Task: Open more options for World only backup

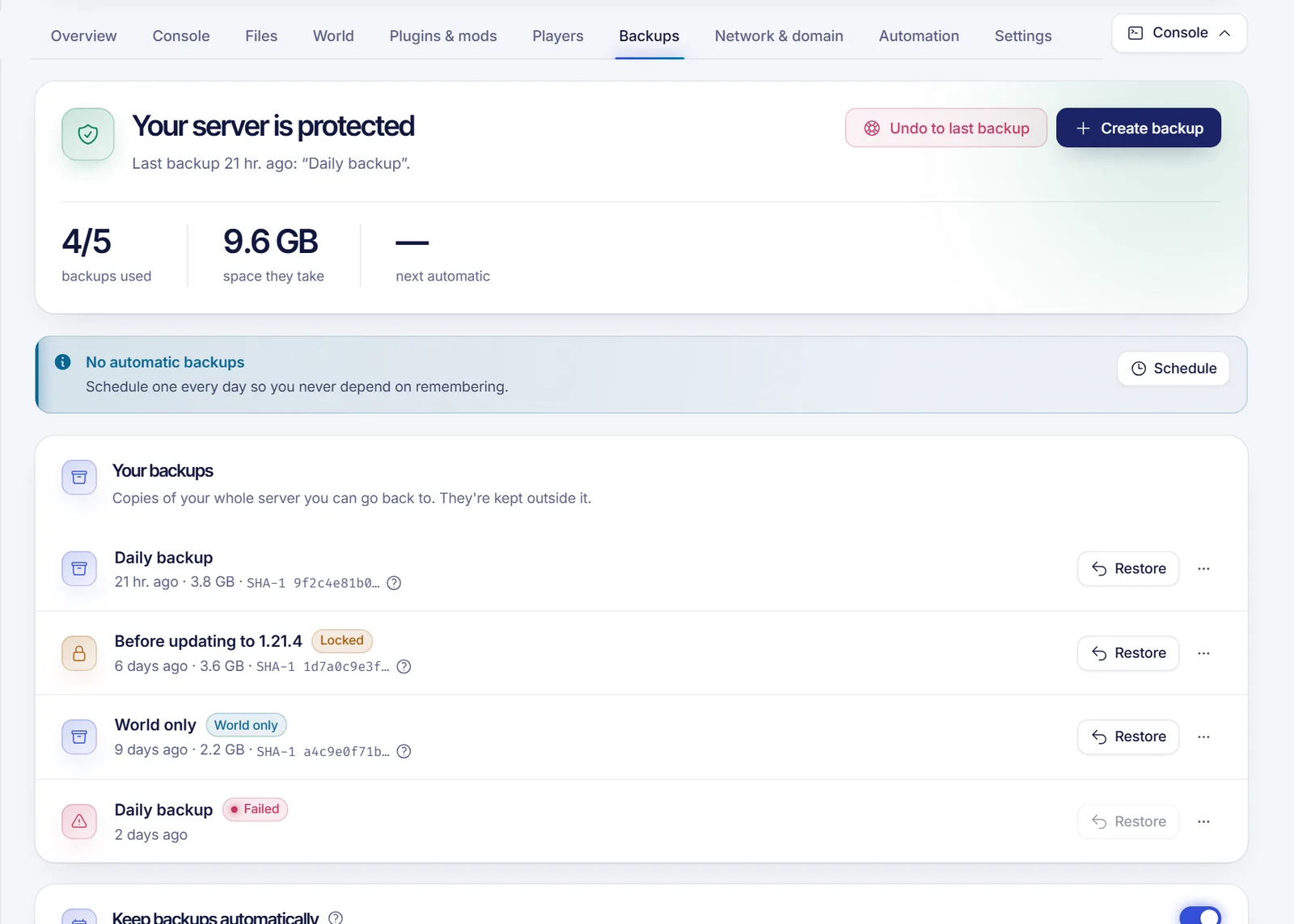Action: 1203,736
